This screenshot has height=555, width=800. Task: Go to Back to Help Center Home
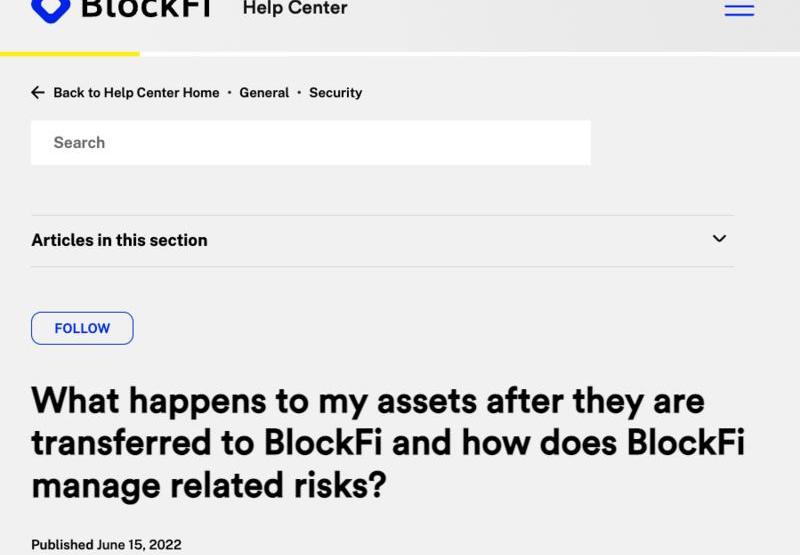136,92
